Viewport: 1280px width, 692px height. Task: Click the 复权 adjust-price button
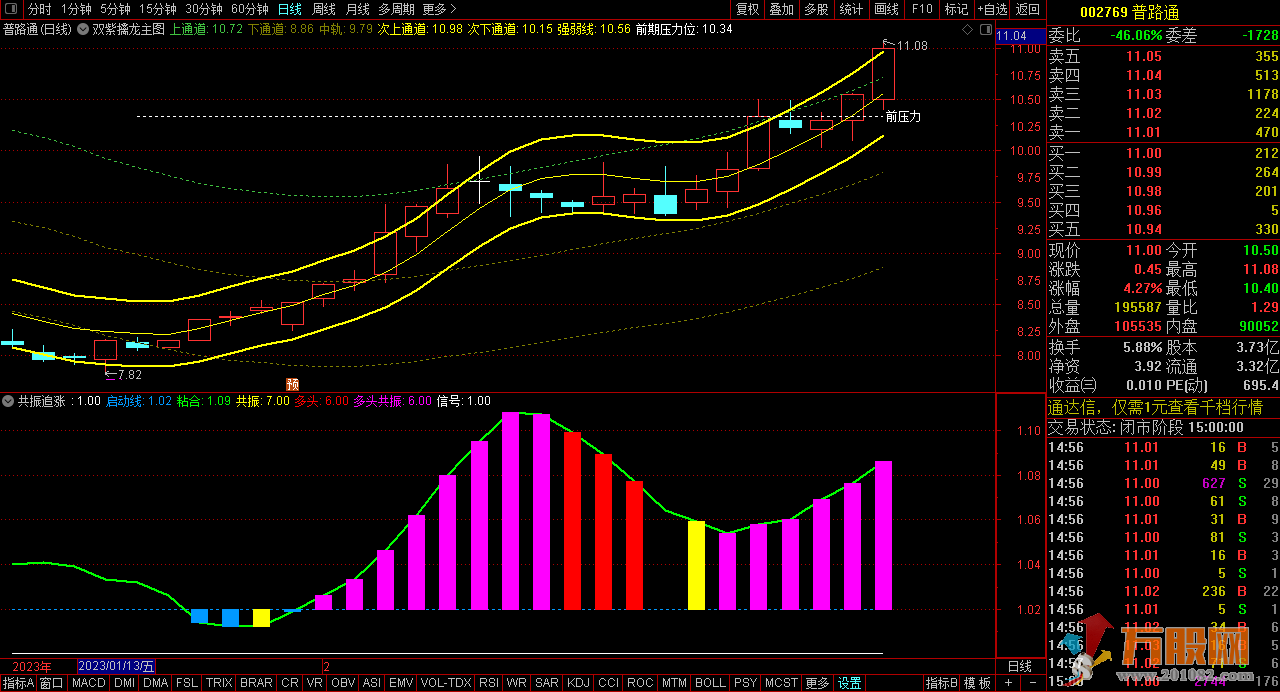point(747,9)
